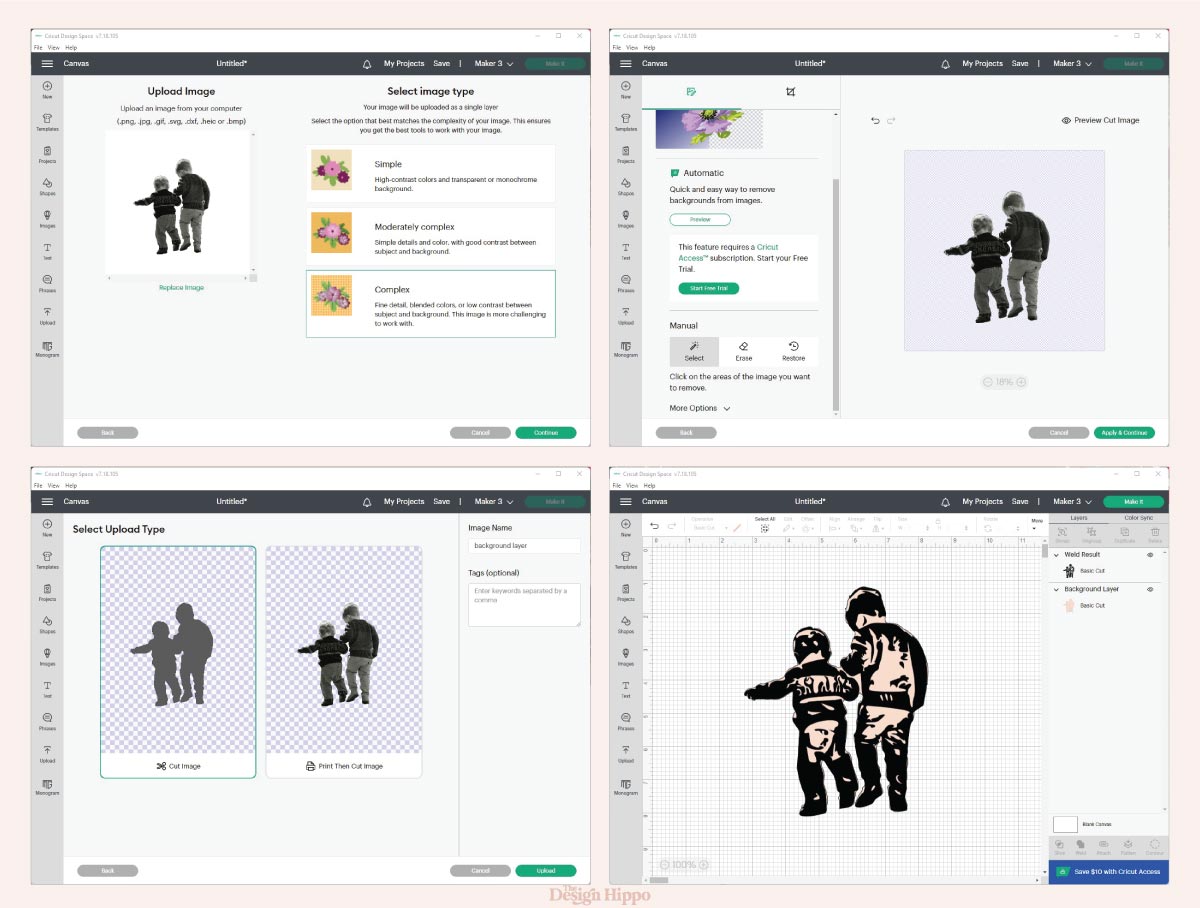Click the Weld icon in the Layers panel
The image size is (1200, 908).
click(1080, 845)
